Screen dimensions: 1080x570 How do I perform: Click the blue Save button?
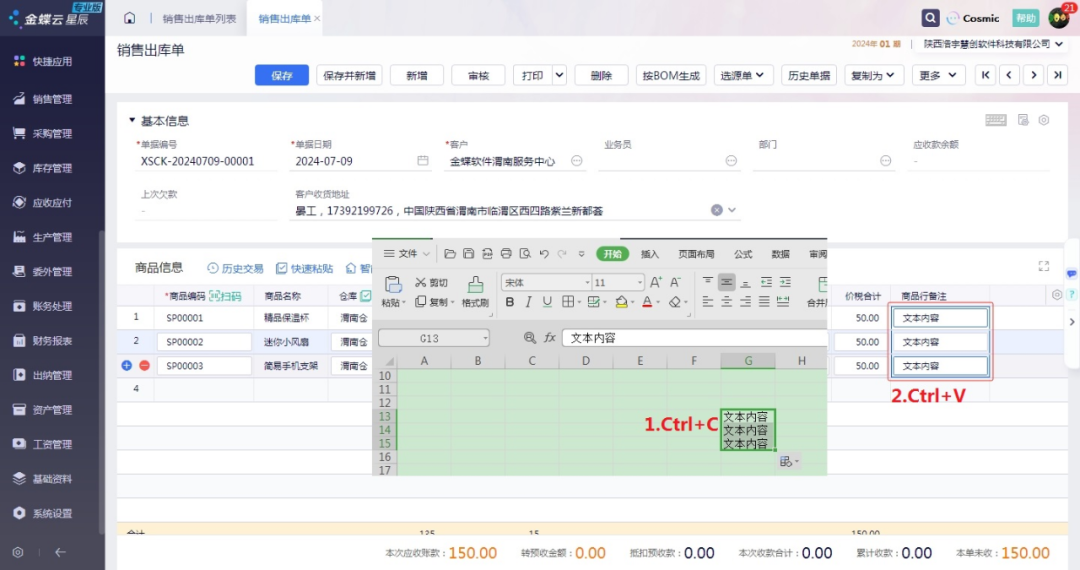pos(282,75)
